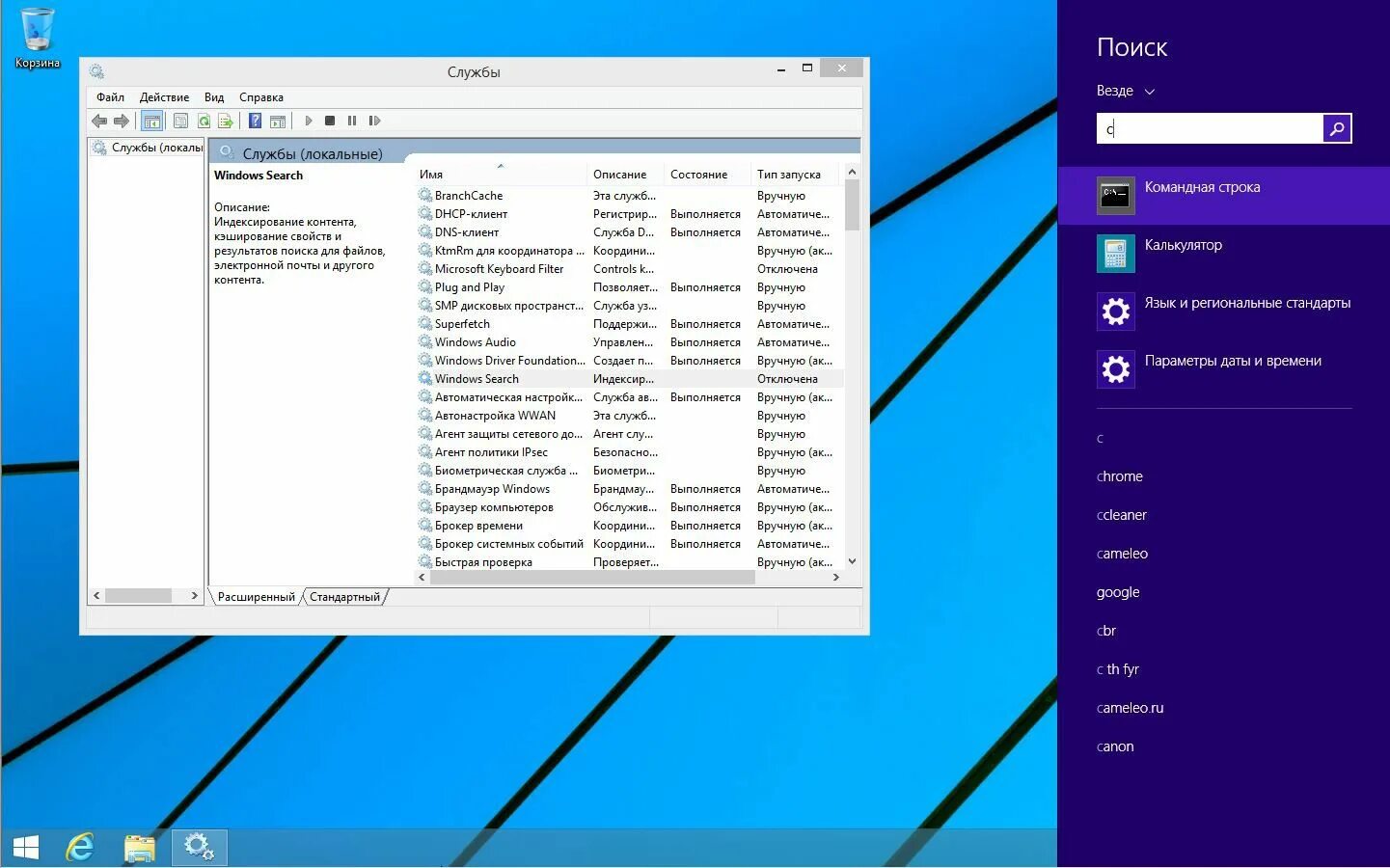This screenshot has width=1390, height=868.
Task: Select the Windows Search service row
Action: tap(629, 379)
